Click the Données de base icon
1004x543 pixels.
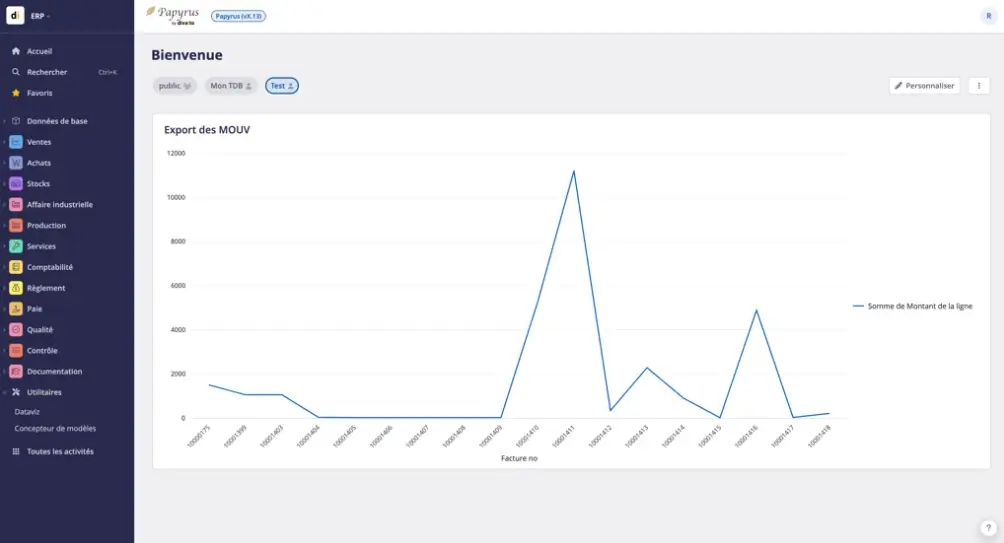[16, 121]
